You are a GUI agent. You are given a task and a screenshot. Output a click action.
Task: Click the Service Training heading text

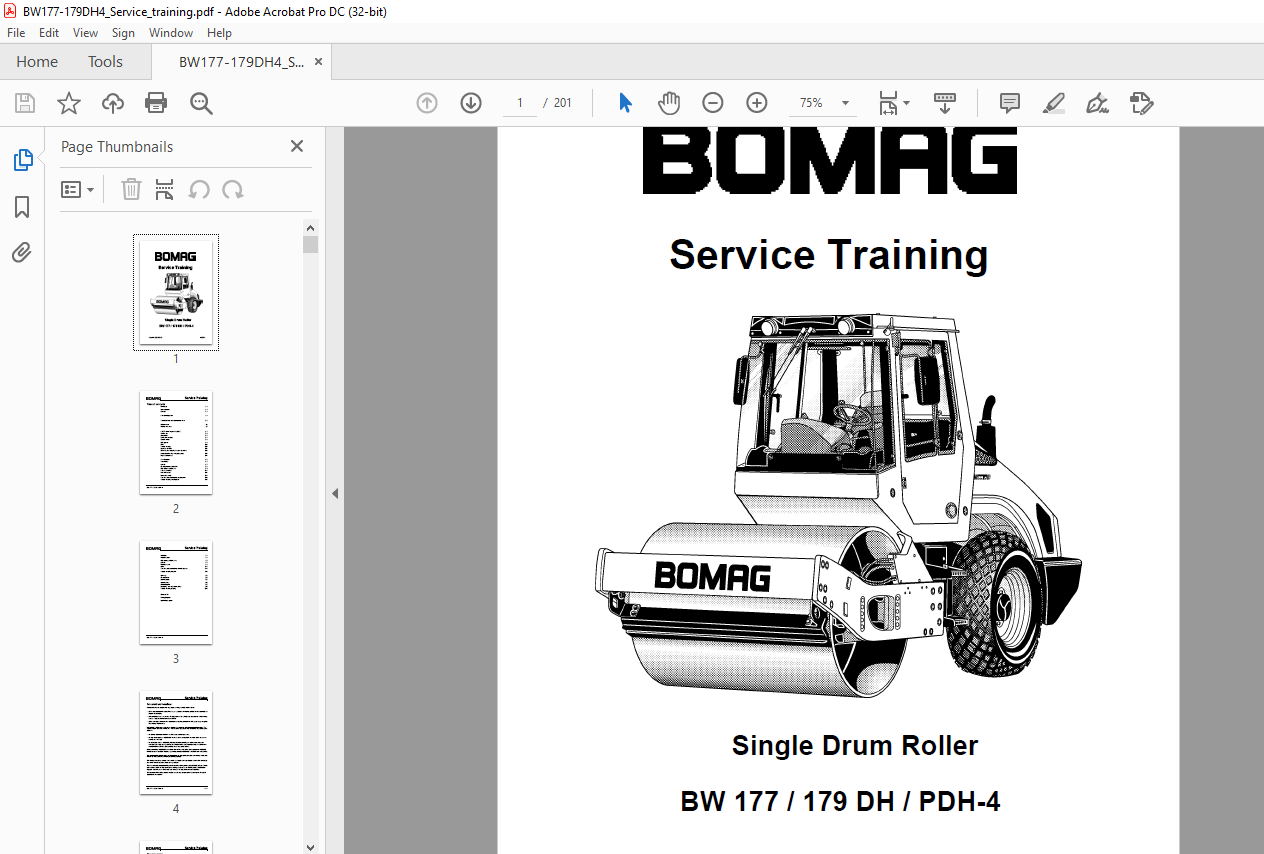pos(829,255)
